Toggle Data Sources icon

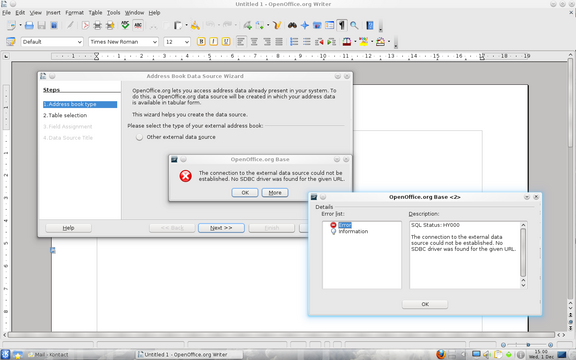coord(330,25)
